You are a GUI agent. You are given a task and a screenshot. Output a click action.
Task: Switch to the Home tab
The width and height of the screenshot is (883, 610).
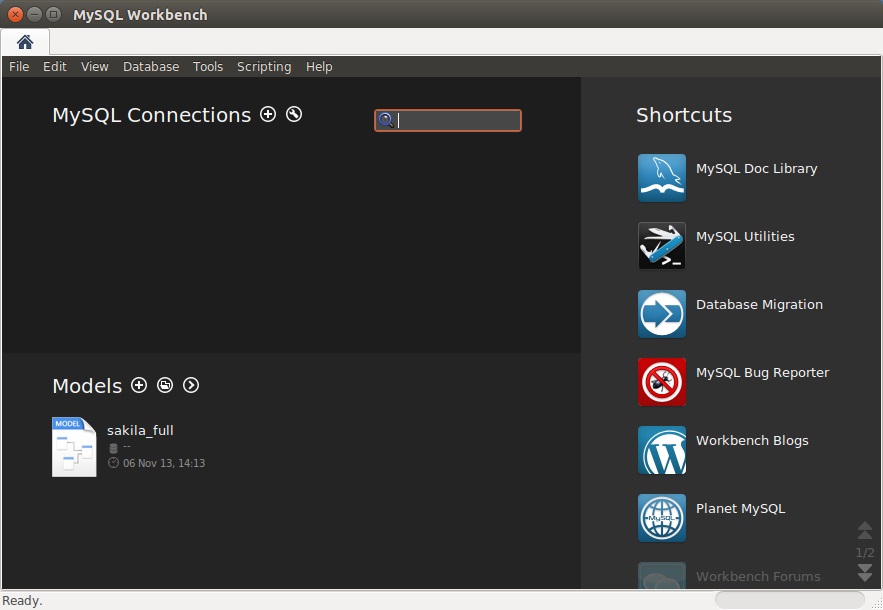[x=25, y=42]
